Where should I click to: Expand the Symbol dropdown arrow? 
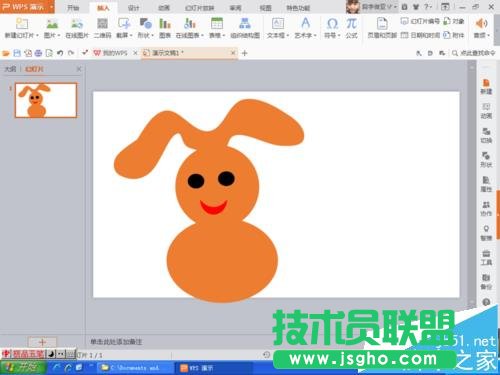tap(339, 35)
